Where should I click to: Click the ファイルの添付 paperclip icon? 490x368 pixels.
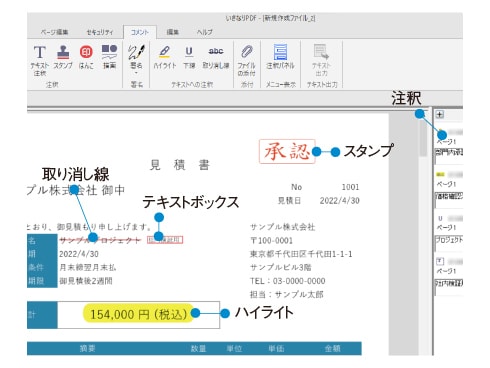[246, 52]
